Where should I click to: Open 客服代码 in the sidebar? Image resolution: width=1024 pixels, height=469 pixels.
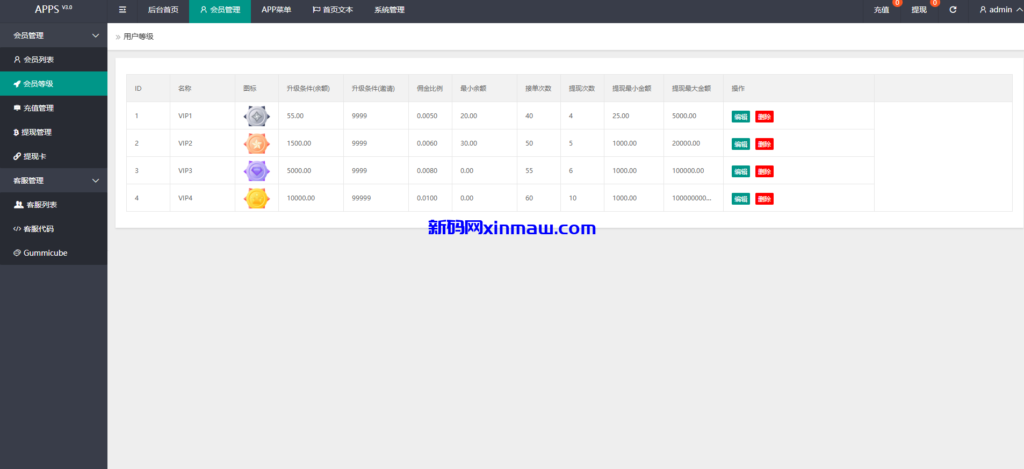tap(54, 229)
